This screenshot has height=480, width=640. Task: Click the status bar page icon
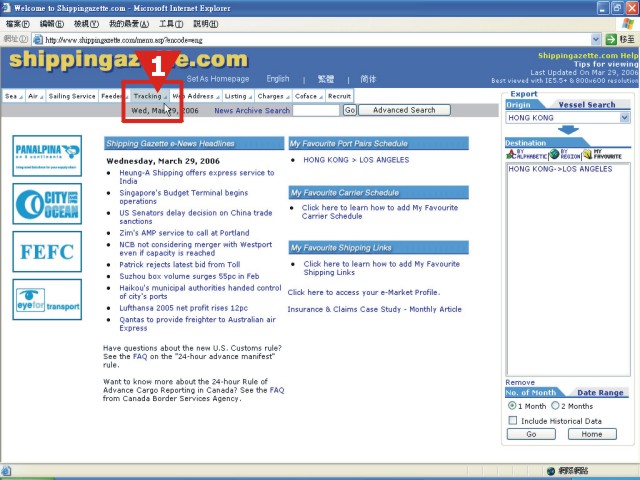(x=6, y=471)
